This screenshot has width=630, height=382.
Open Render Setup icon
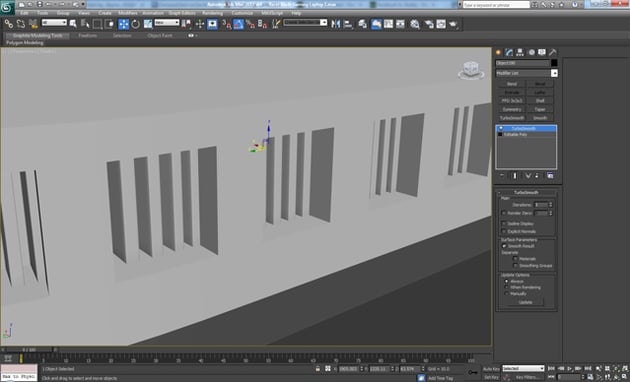click(429, 24)
